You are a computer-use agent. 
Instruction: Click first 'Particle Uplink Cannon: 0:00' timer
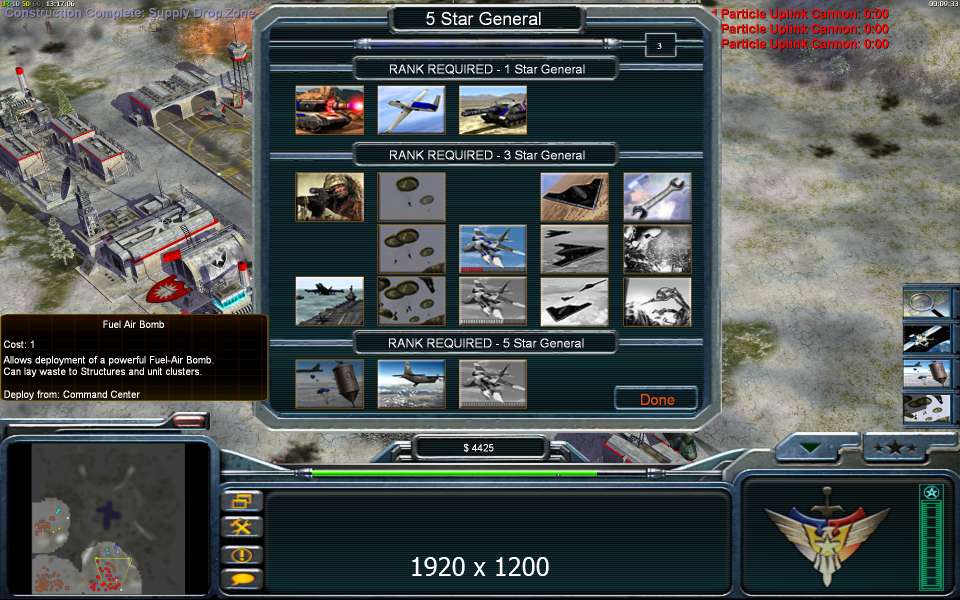pyautogui.click(x=804, y=13)
